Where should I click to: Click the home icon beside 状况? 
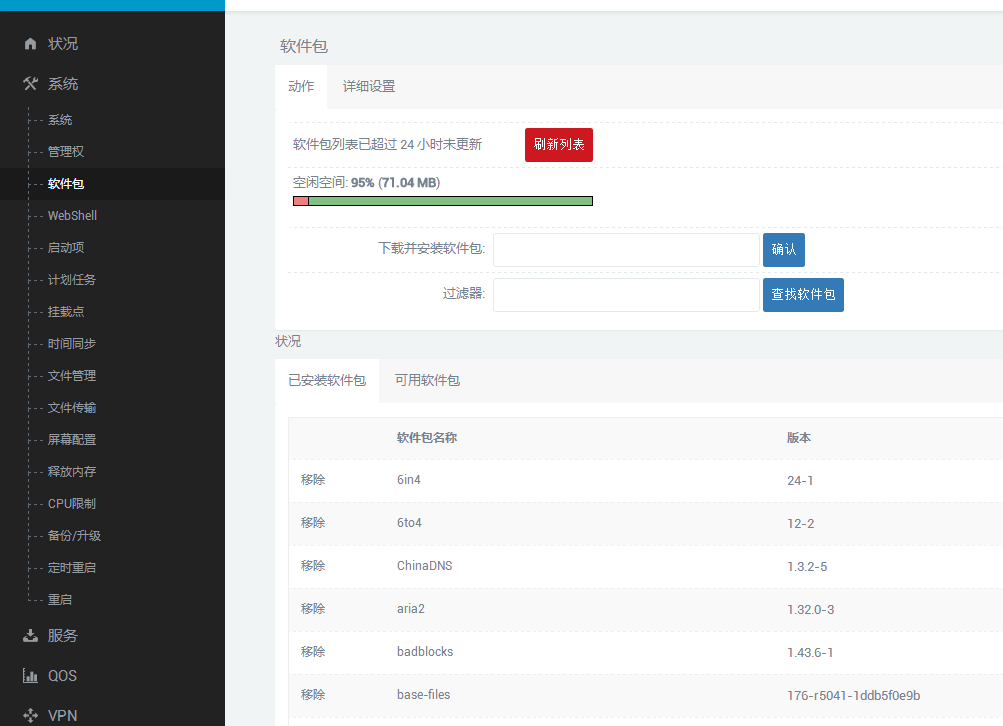point(30,44)
